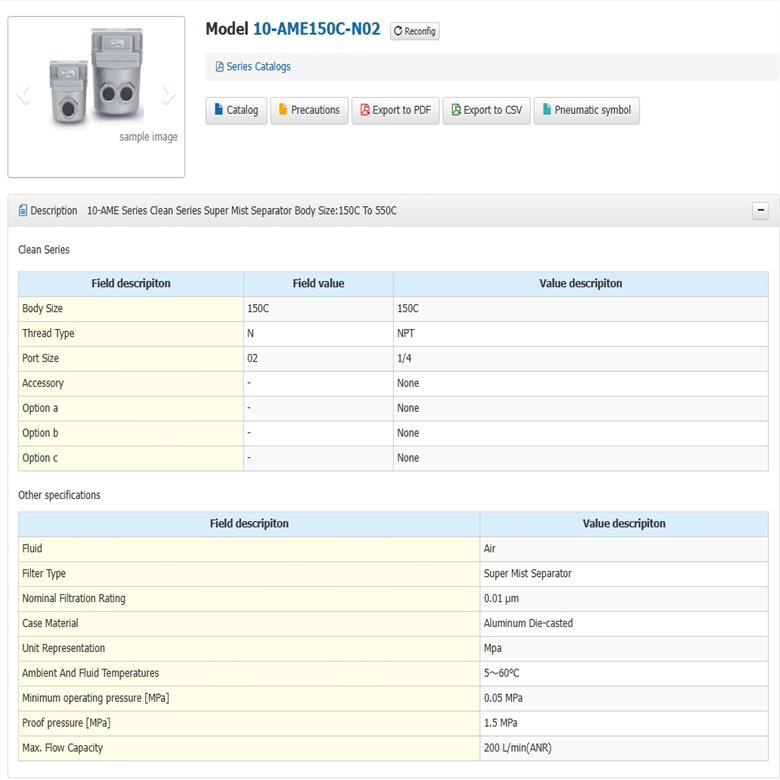
Task: Click Aluminum Die-casted value
Action: pos(528,623)
